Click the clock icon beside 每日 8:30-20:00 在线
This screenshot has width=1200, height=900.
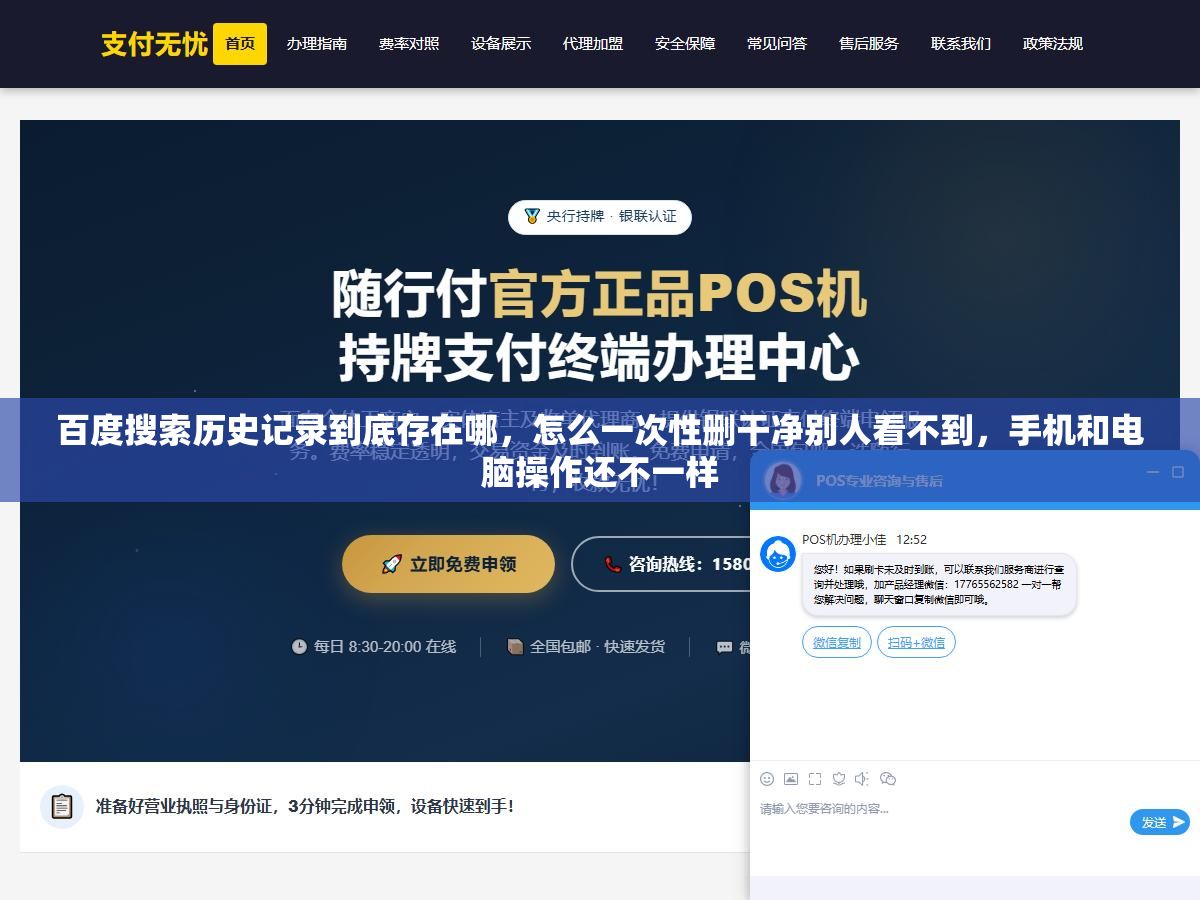point(299,647)
